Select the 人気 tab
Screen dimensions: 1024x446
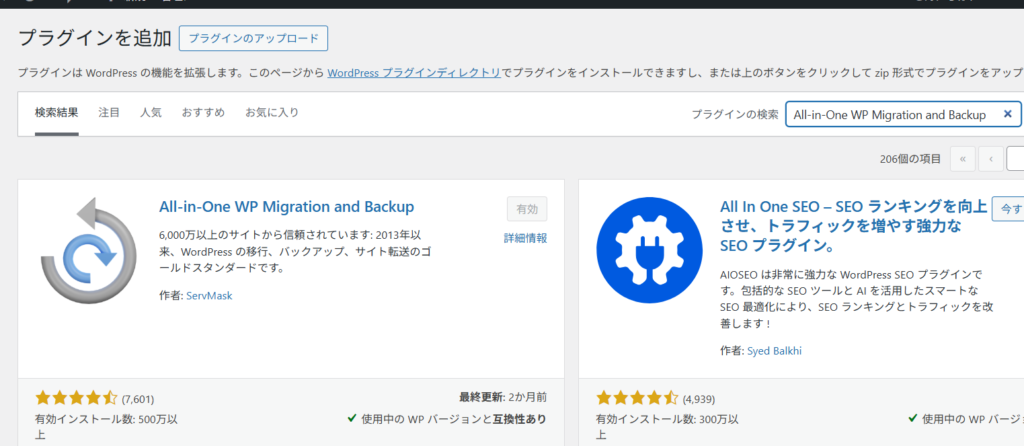(x=151, y=113)
